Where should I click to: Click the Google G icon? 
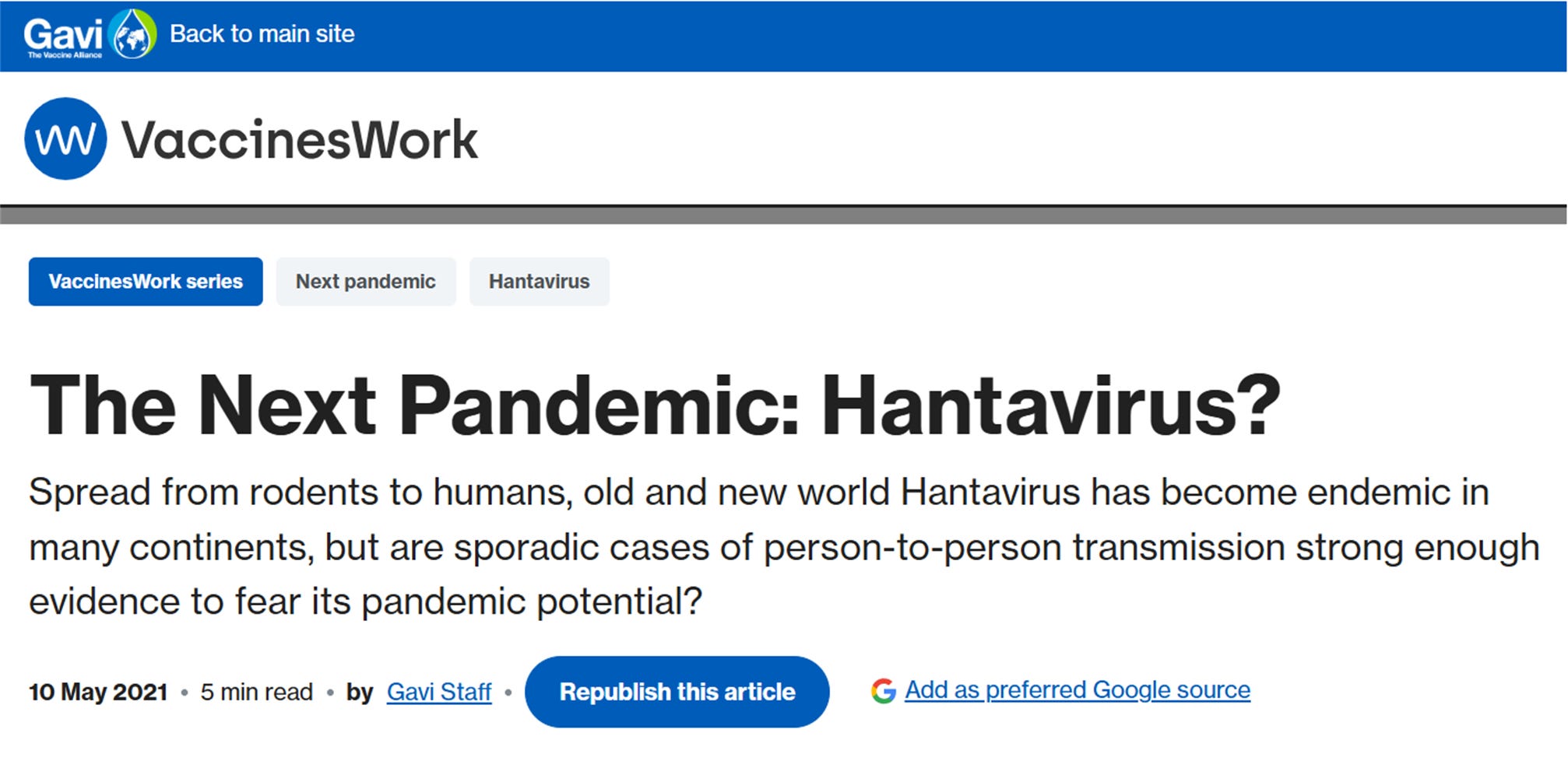[884, 690]
